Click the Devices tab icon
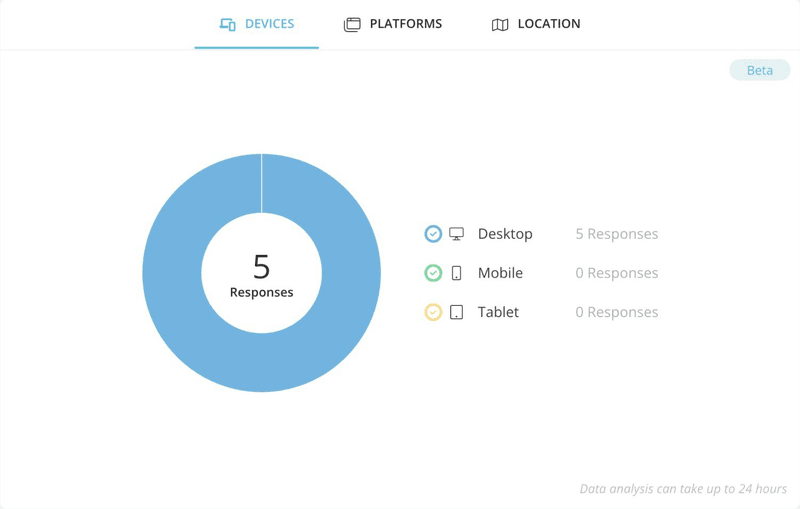The image size is (800, 509). [x=227, y=24]
